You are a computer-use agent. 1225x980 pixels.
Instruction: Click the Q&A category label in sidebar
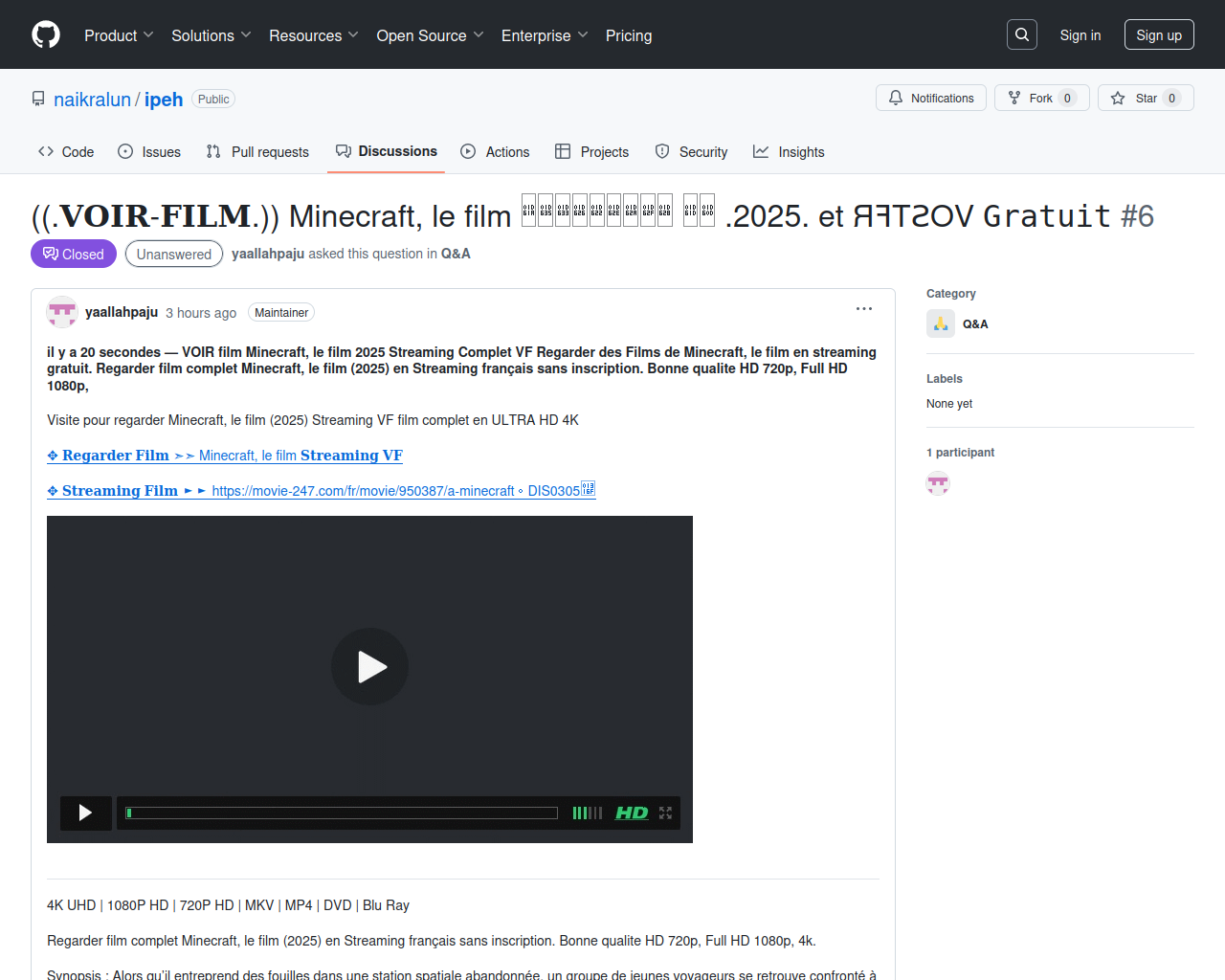[975, 323]
